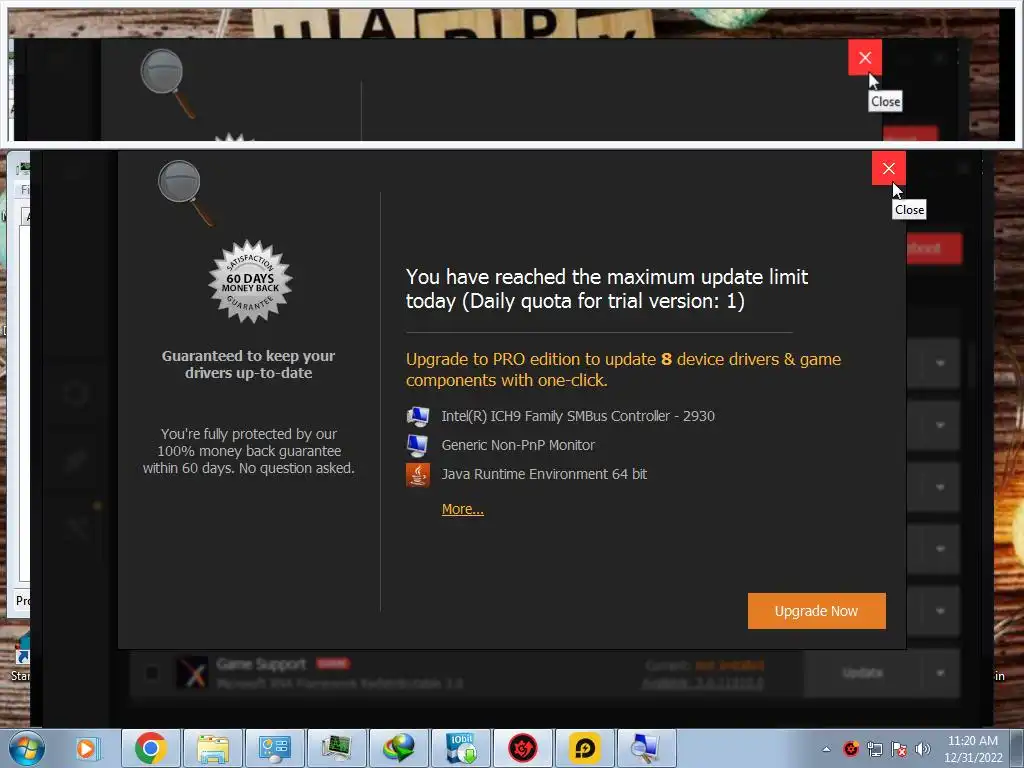Image resolution: width=1024 pixels, height=768 pixels.
Task: Click the magnifier logo in the dialog corner
Action: click(x=185, y=192)
